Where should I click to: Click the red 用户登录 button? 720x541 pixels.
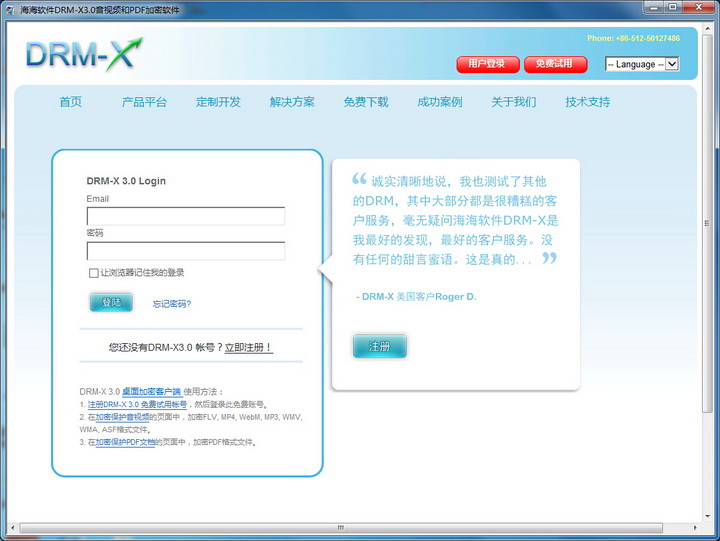tap(488, 64)
